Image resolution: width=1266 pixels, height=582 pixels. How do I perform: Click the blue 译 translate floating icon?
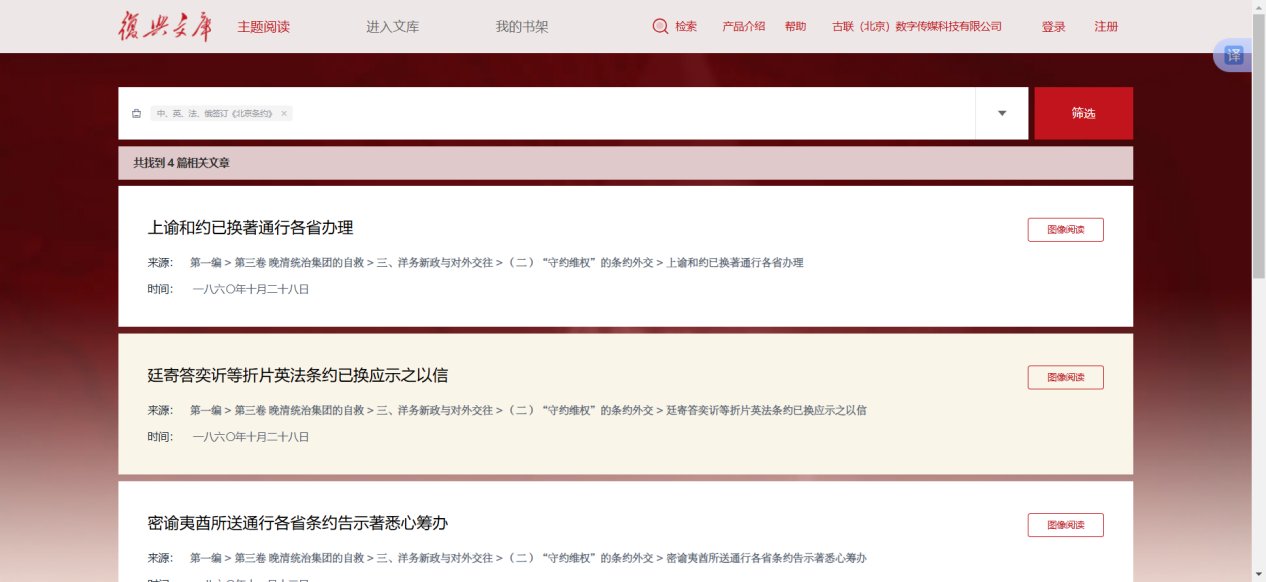1233,55
